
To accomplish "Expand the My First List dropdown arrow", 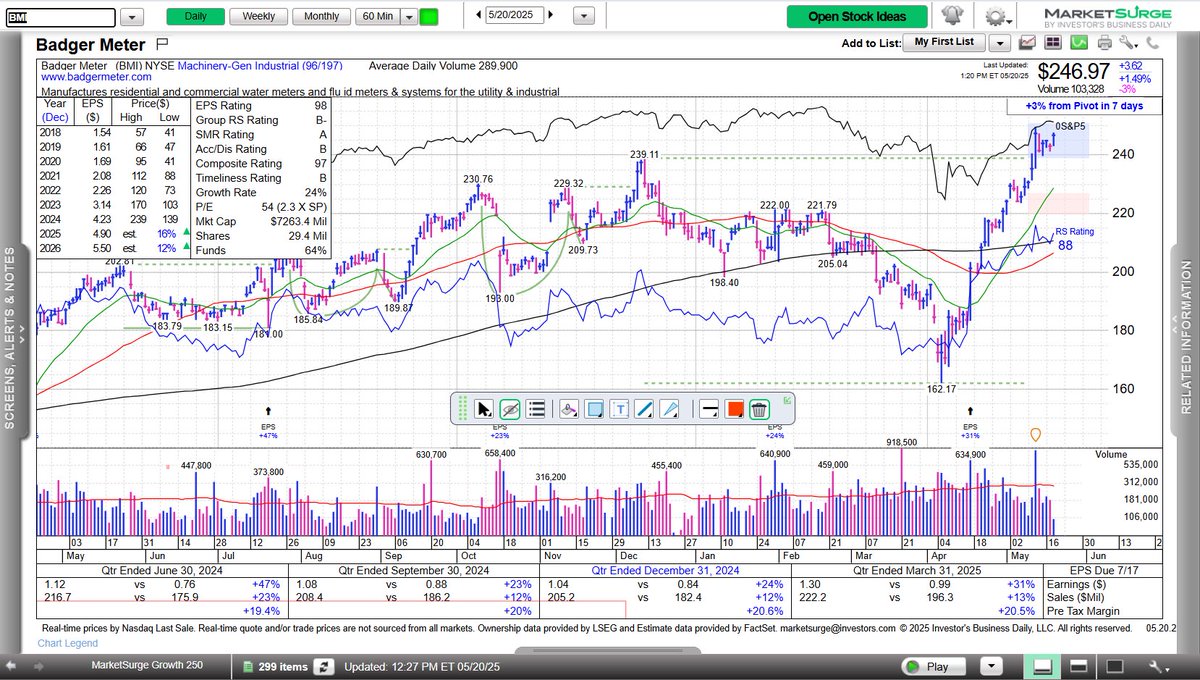I will [999, 43].
